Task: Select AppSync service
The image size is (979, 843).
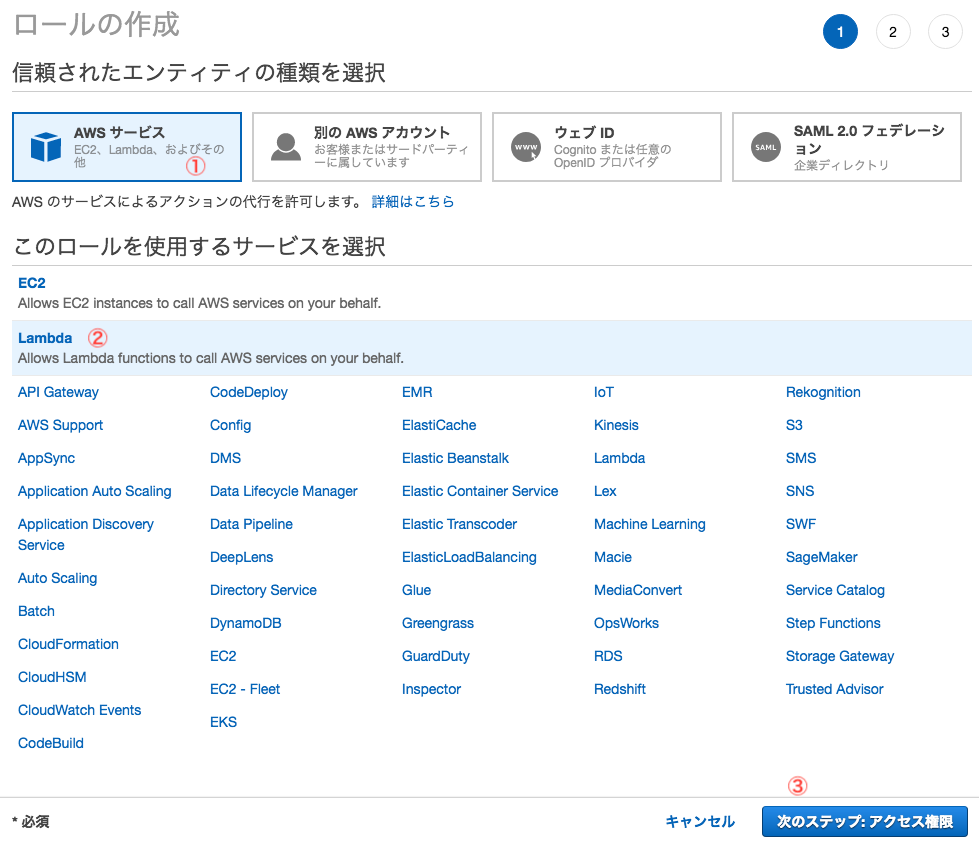Action: [x=46, y=458]
